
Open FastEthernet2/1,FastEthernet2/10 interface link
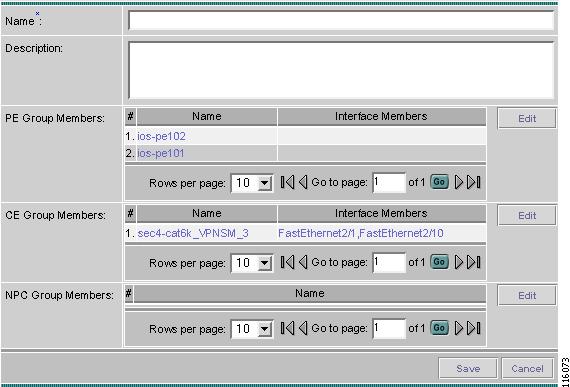point(361,233)
